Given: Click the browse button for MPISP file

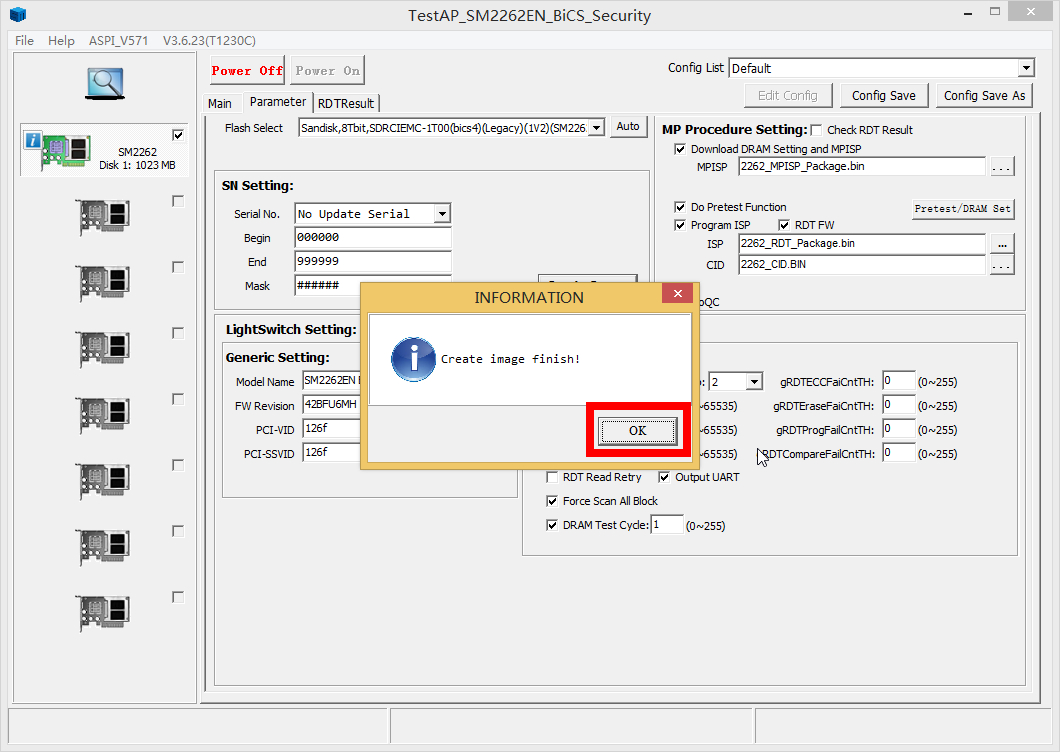Looking at the screenshot, I should pos(1002,167).
